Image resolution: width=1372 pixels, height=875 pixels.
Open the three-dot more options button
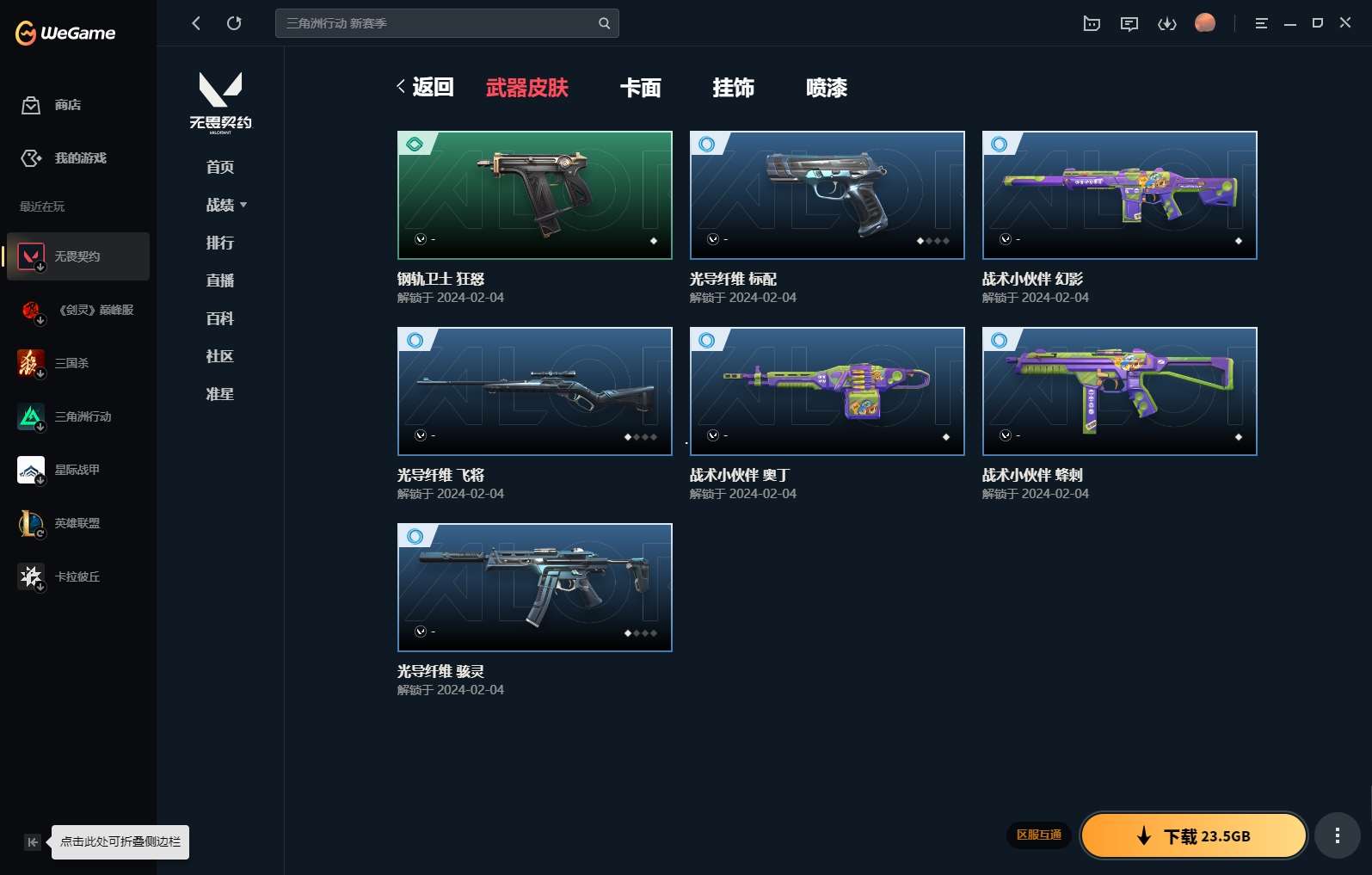click(x=1337, y=835)
